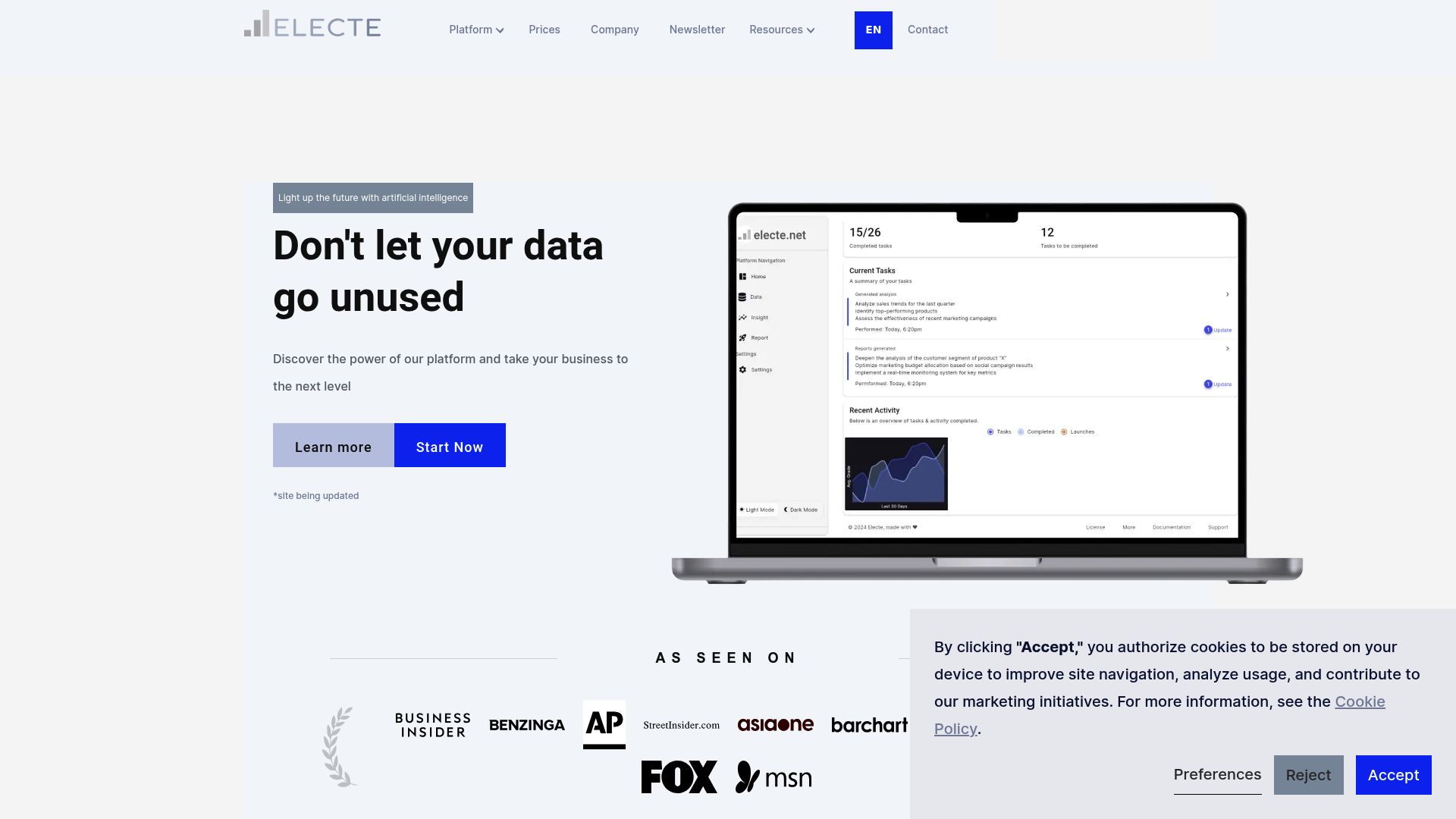The width and height of the screenshot is (1456, 819).
Task: Open cookie Preferences settings
Action: pyautogui.click(x=1217, y=774)
